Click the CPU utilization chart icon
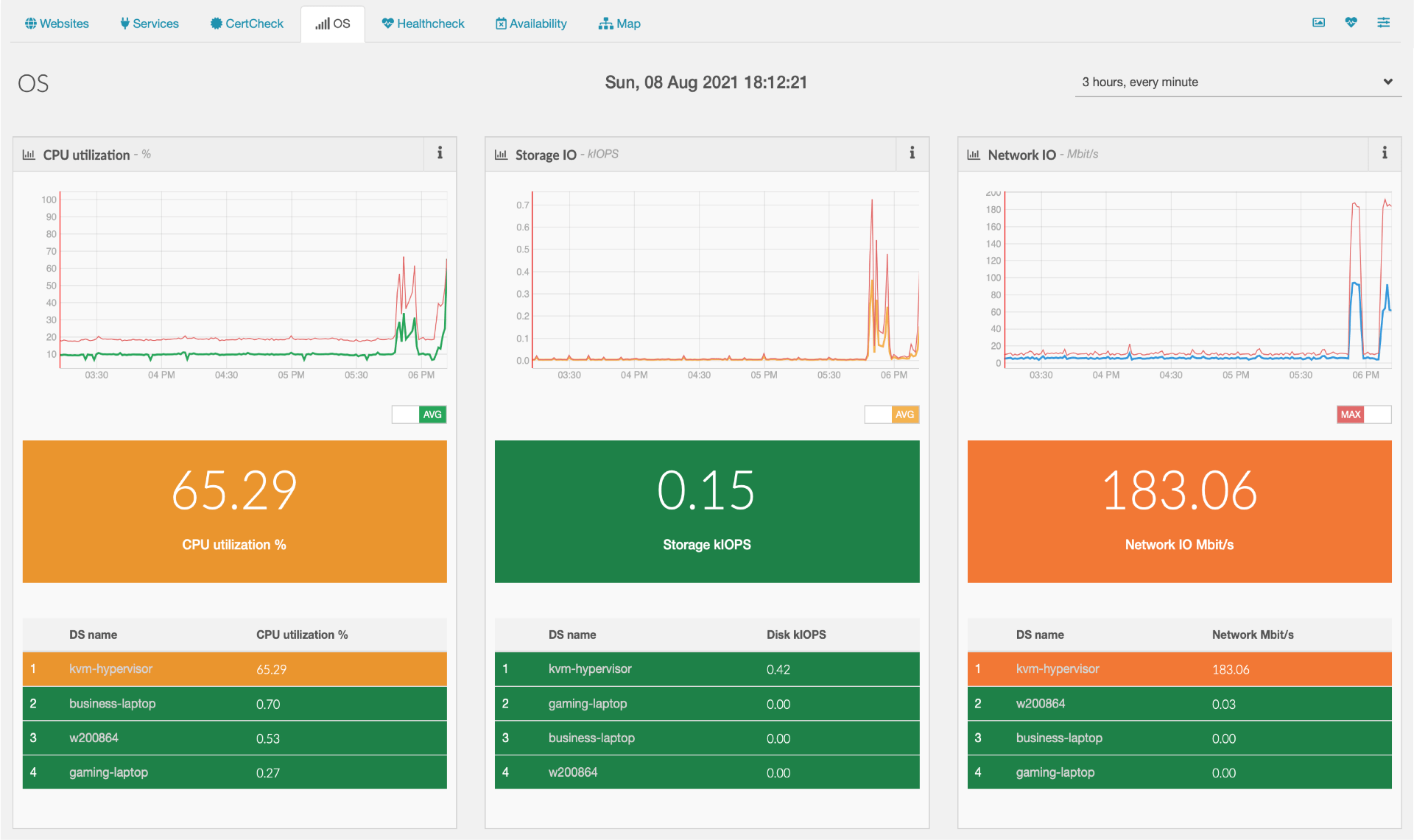 click(29, 155)
